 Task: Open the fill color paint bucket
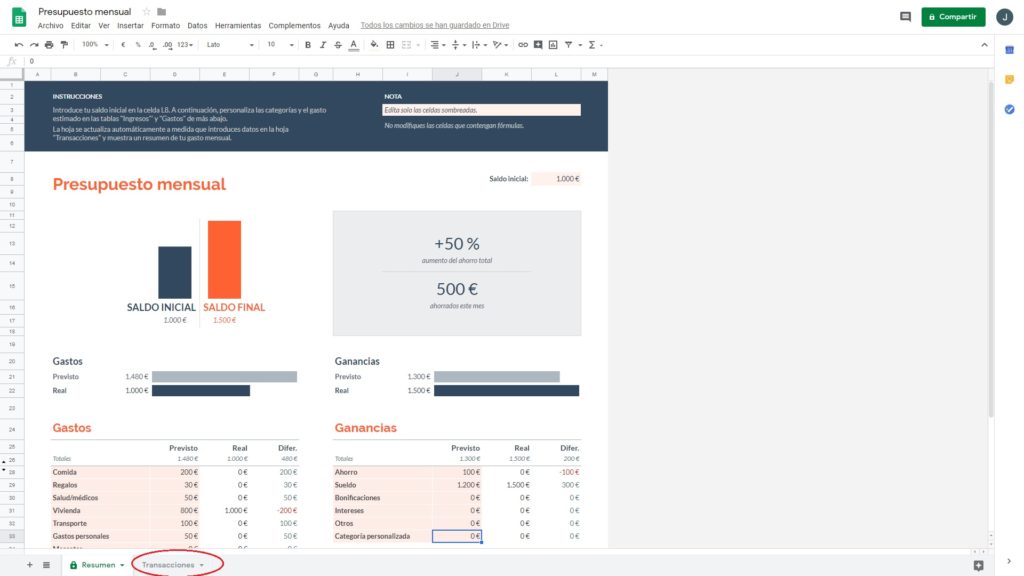(374, 45)
